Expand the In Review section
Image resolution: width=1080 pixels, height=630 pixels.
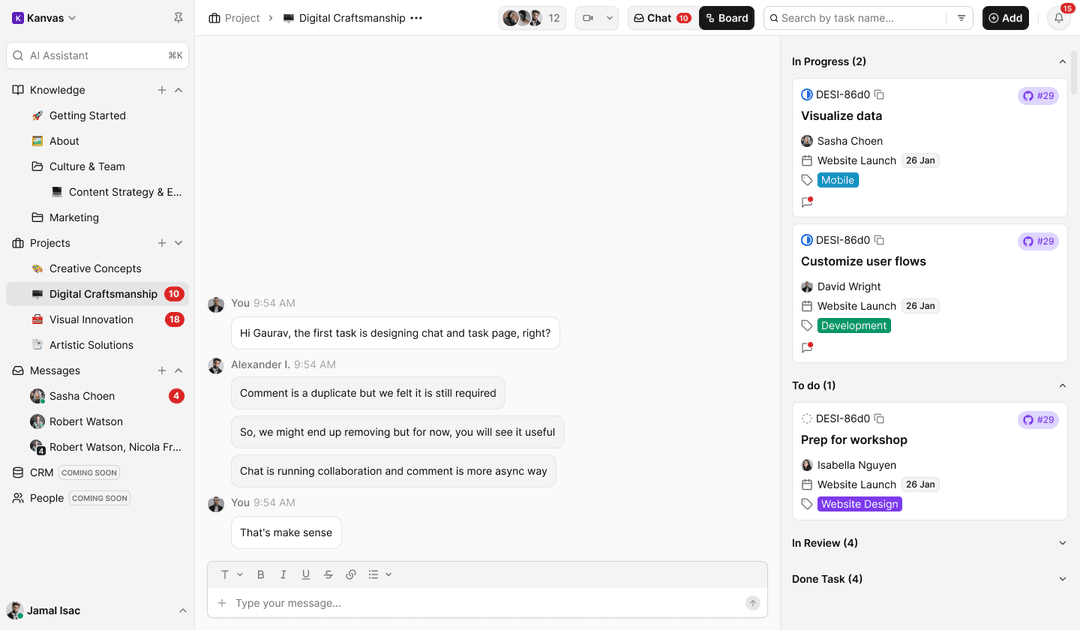[1062, 542]
